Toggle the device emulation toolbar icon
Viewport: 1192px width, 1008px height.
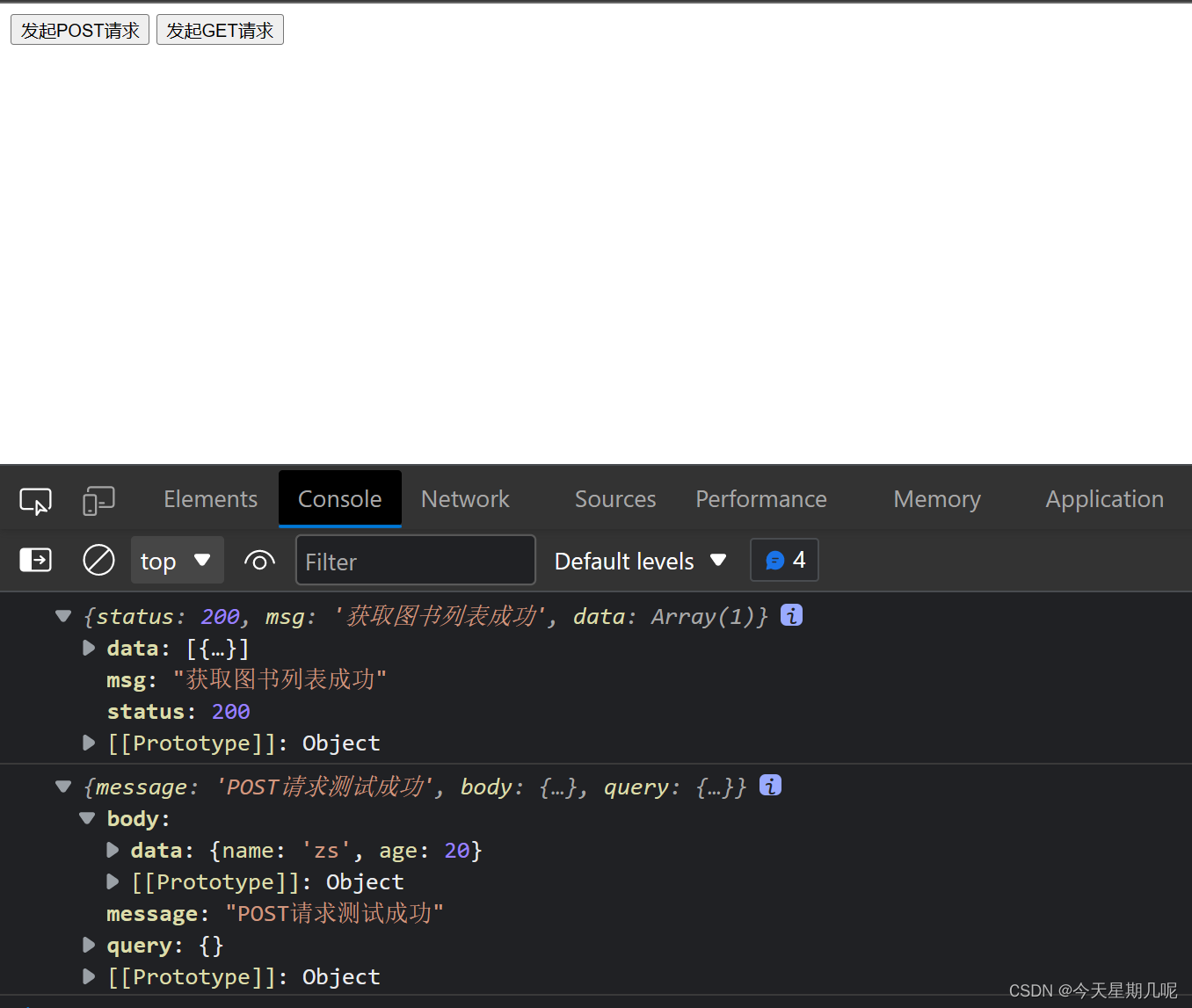[x=98, y=499]
